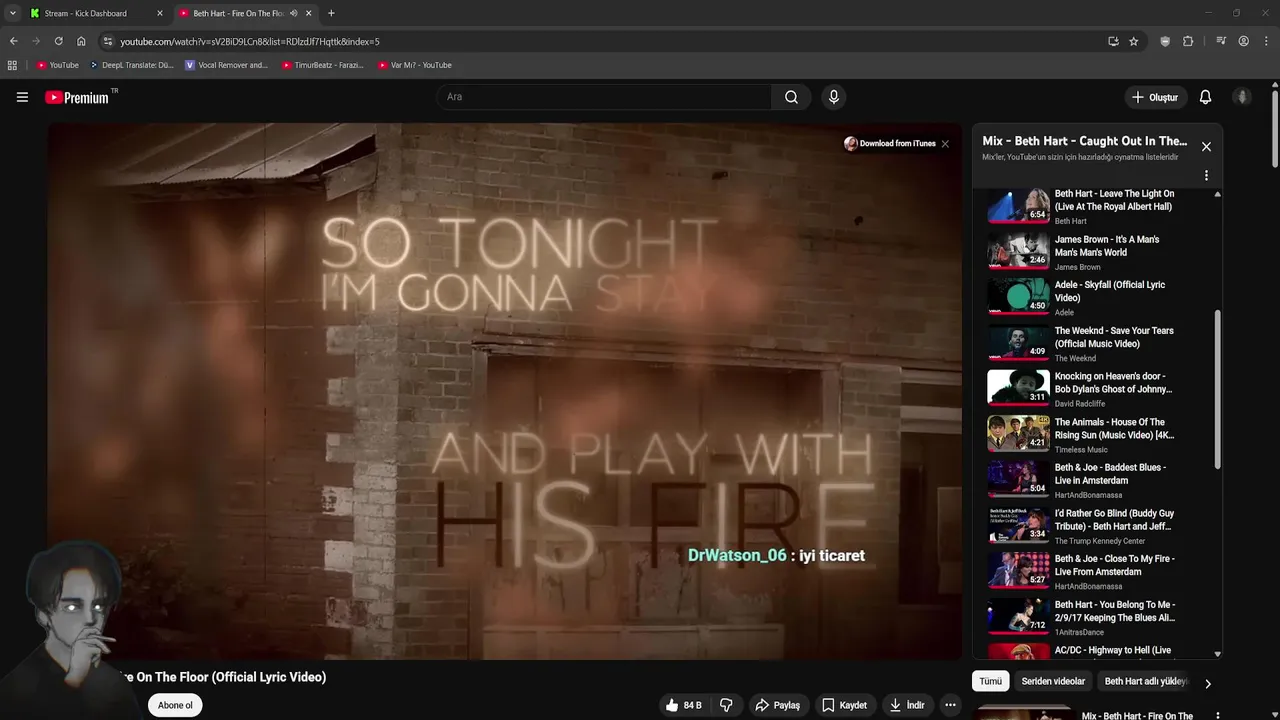The height and width of the screenshot is (720, 1280).
Task: Click the Paylaş share button
Action: click(x=777, y=705)
